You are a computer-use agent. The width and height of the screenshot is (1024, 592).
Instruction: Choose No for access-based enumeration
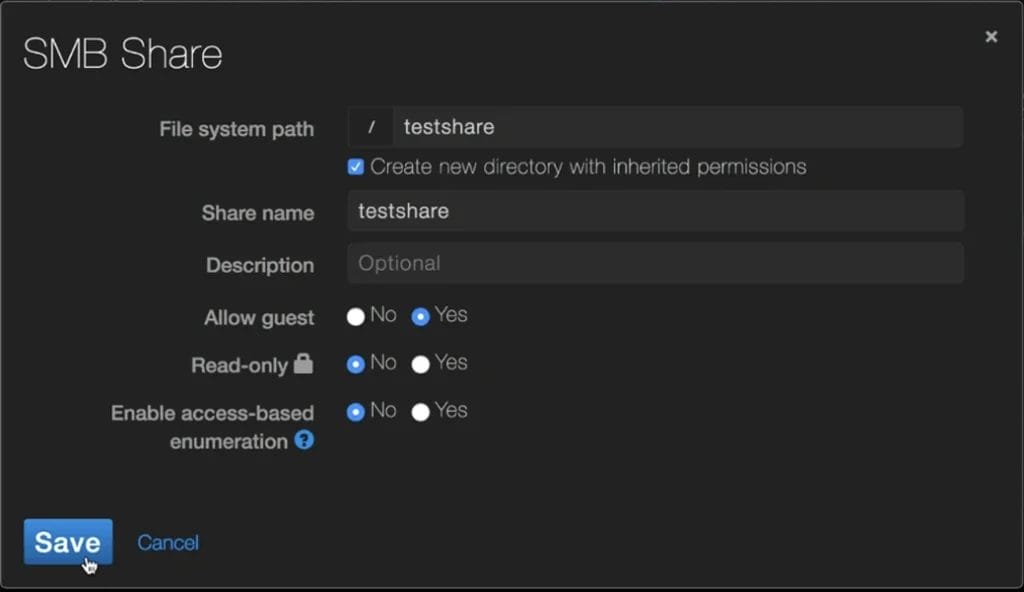pyautogui.click(x=356, y=412)
